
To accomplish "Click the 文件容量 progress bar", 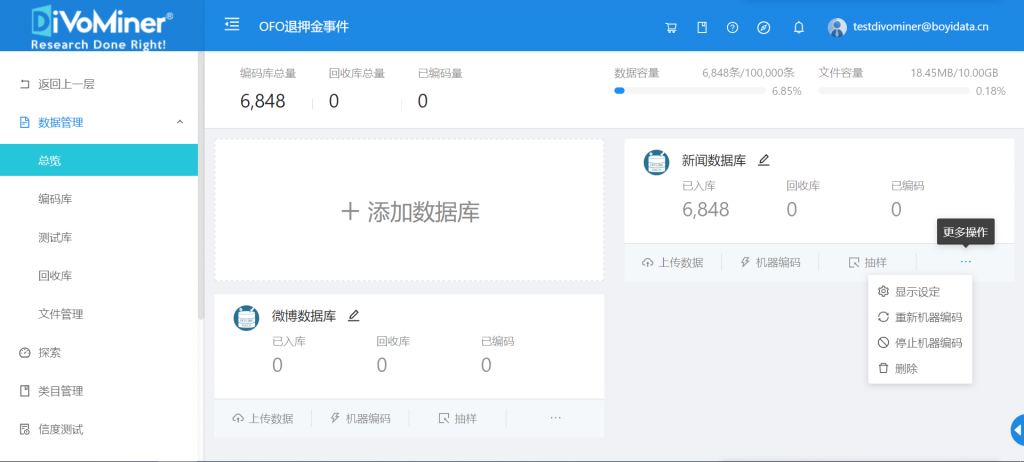I will [x=894, y=91].
